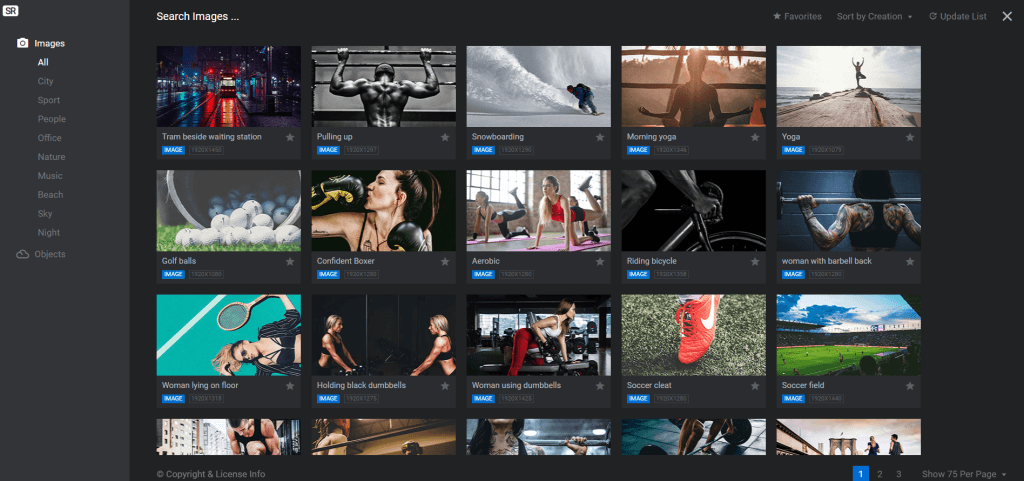Mark Riding bicycle as favorite
The width and height of the screenshot is (1024, 481).
[755, 261]
